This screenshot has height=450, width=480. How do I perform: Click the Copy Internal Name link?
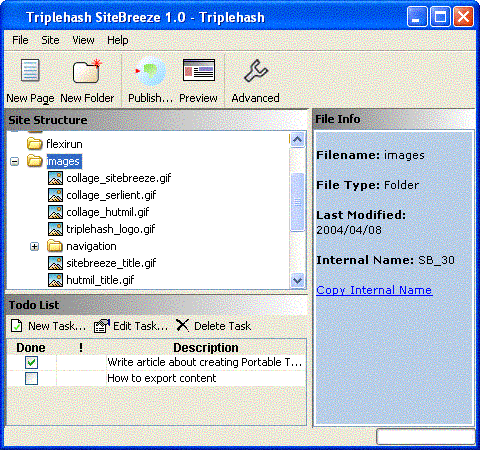coord(374,290)
